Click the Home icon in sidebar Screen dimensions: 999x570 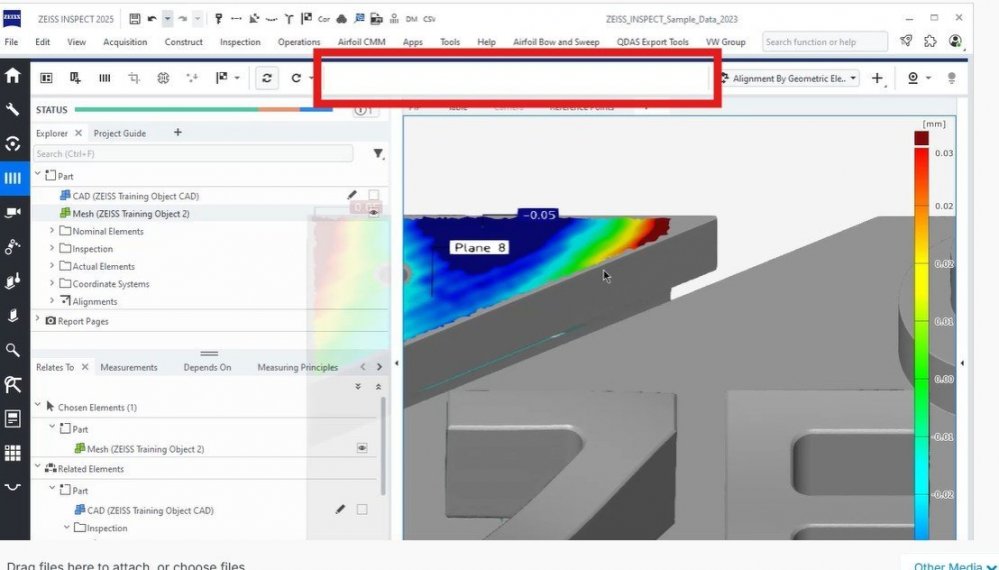13,76
